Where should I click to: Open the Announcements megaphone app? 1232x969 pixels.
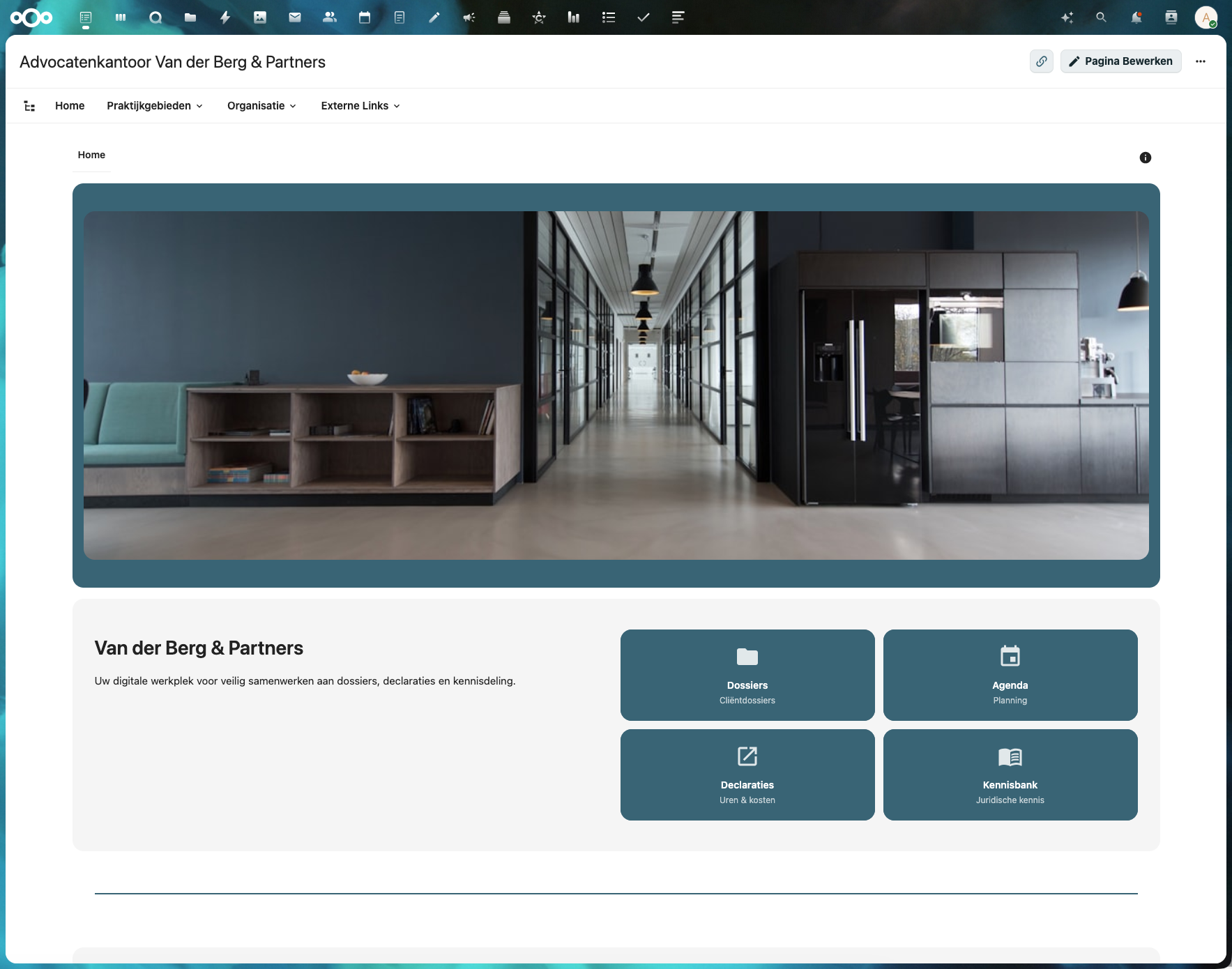pyautogui.click(x=469, y=17)
